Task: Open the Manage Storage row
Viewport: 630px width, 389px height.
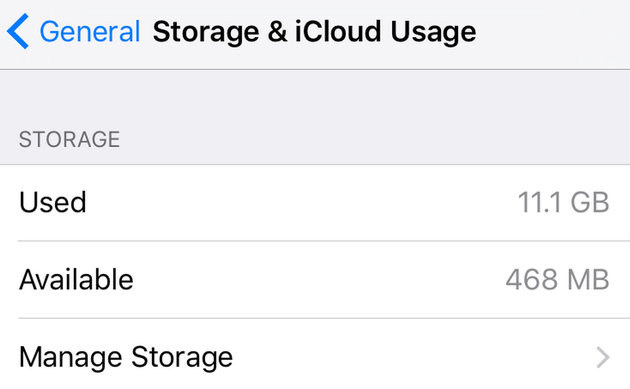Action: pyautogui.click(x=315, y=357)
